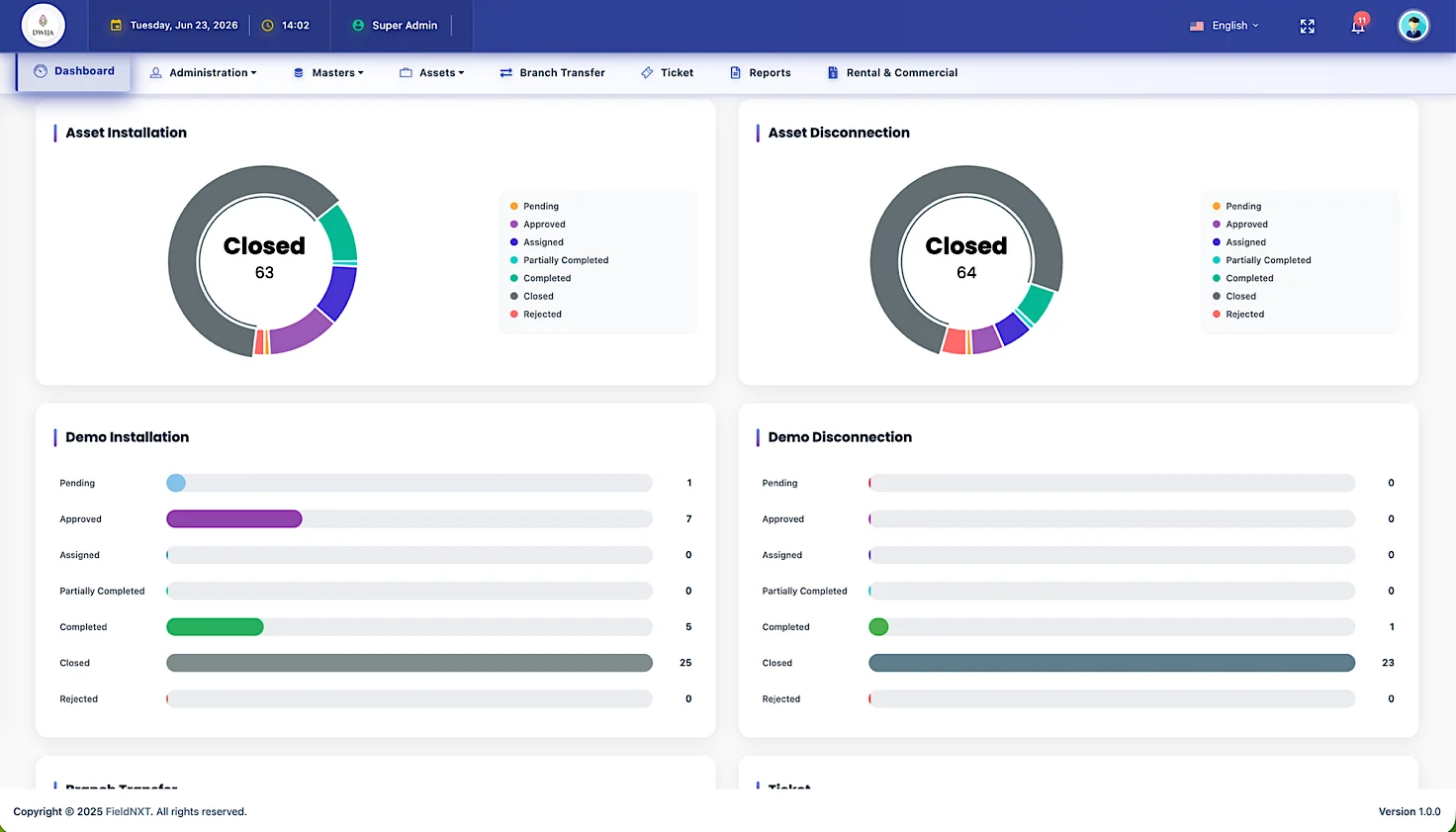1456x832 pixels.
Task: Click the Assets briefcase icon
Action: [x=406, y=72]
